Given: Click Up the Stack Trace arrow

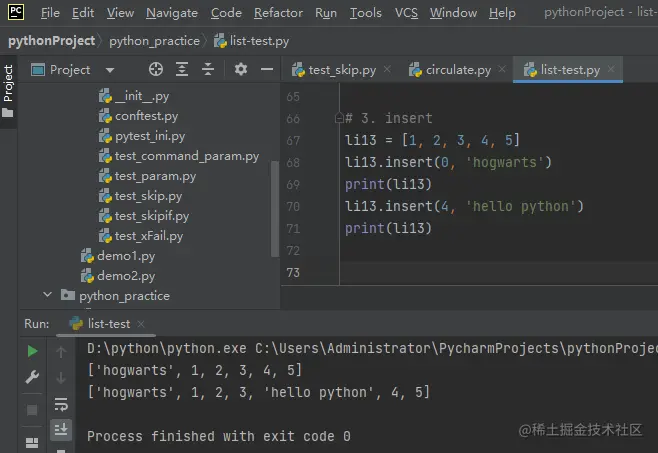Looking at the screenshot, I should point(61,352).
